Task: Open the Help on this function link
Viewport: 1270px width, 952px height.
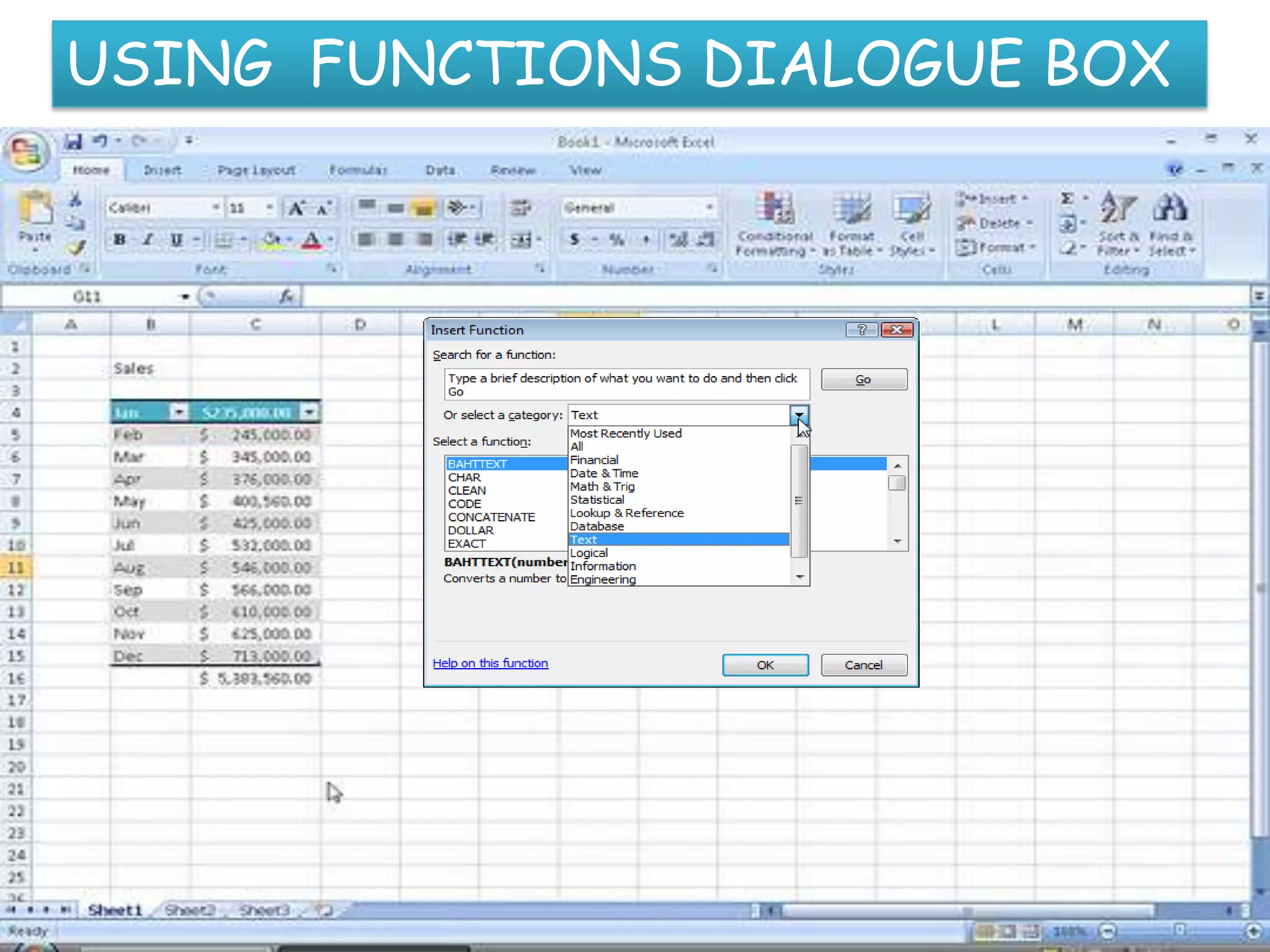Action: pyautogui.click(x=490, y=663)
